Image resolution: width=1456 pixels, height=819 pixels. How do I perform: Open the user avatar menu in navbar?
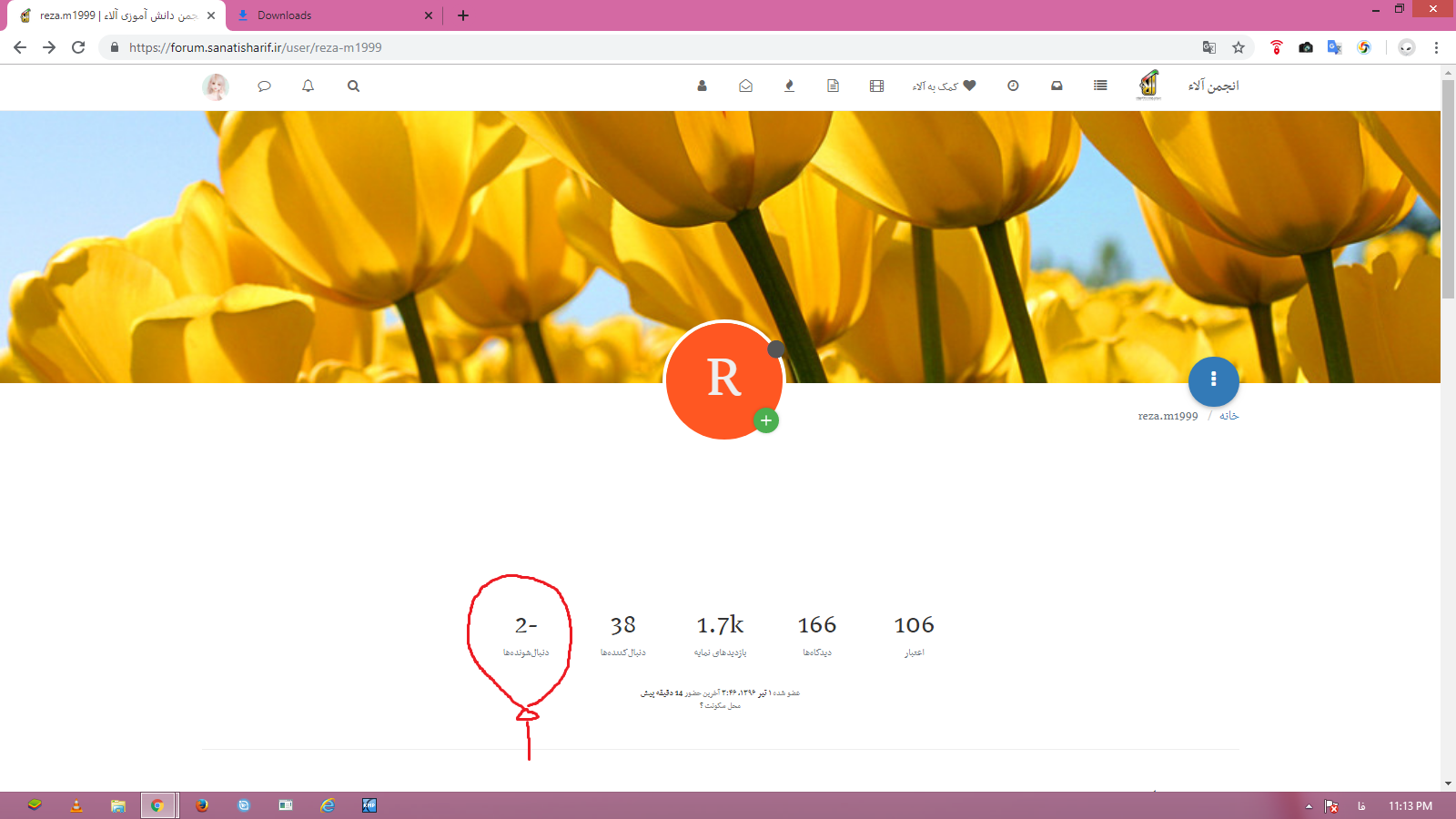pyautogui.click(x=216, y=86)
